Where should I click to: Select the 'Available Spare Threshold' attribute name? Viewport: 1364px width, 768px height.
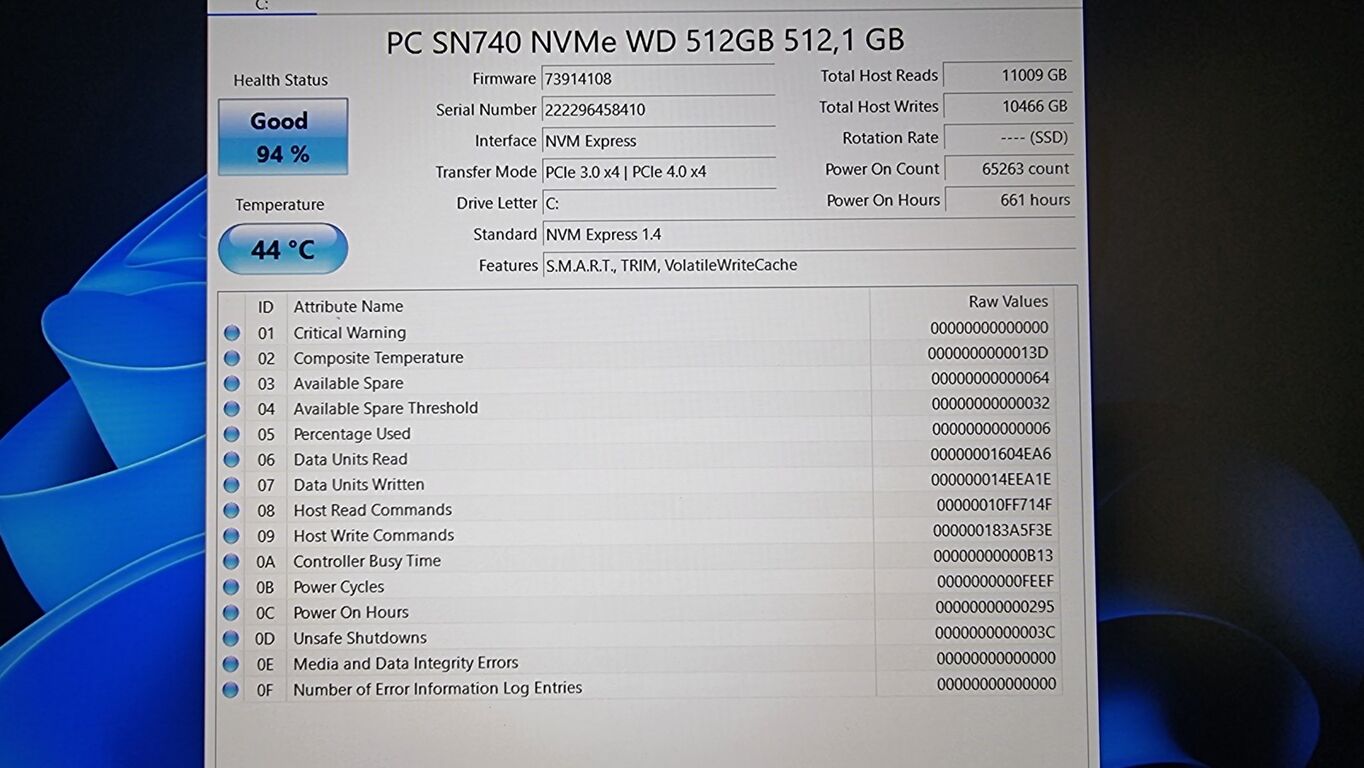tap(385, 408)
